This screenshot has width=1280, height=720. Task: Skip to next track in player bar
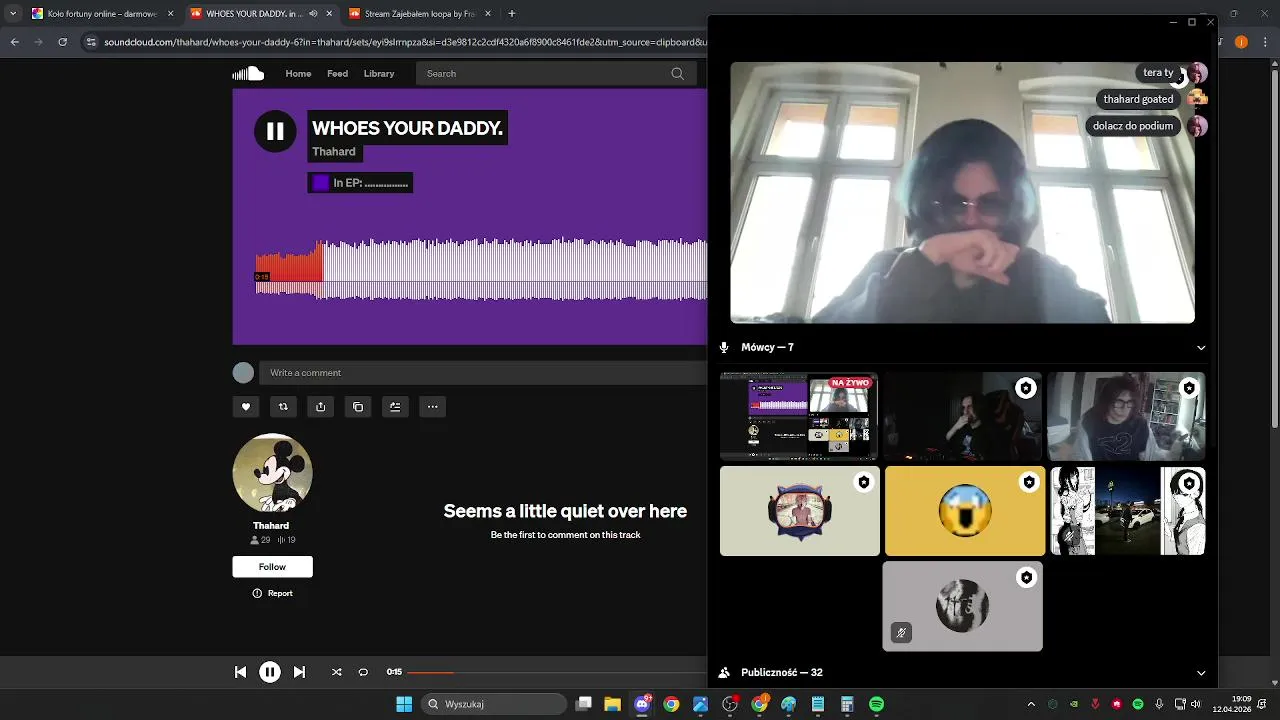[299, 672]
